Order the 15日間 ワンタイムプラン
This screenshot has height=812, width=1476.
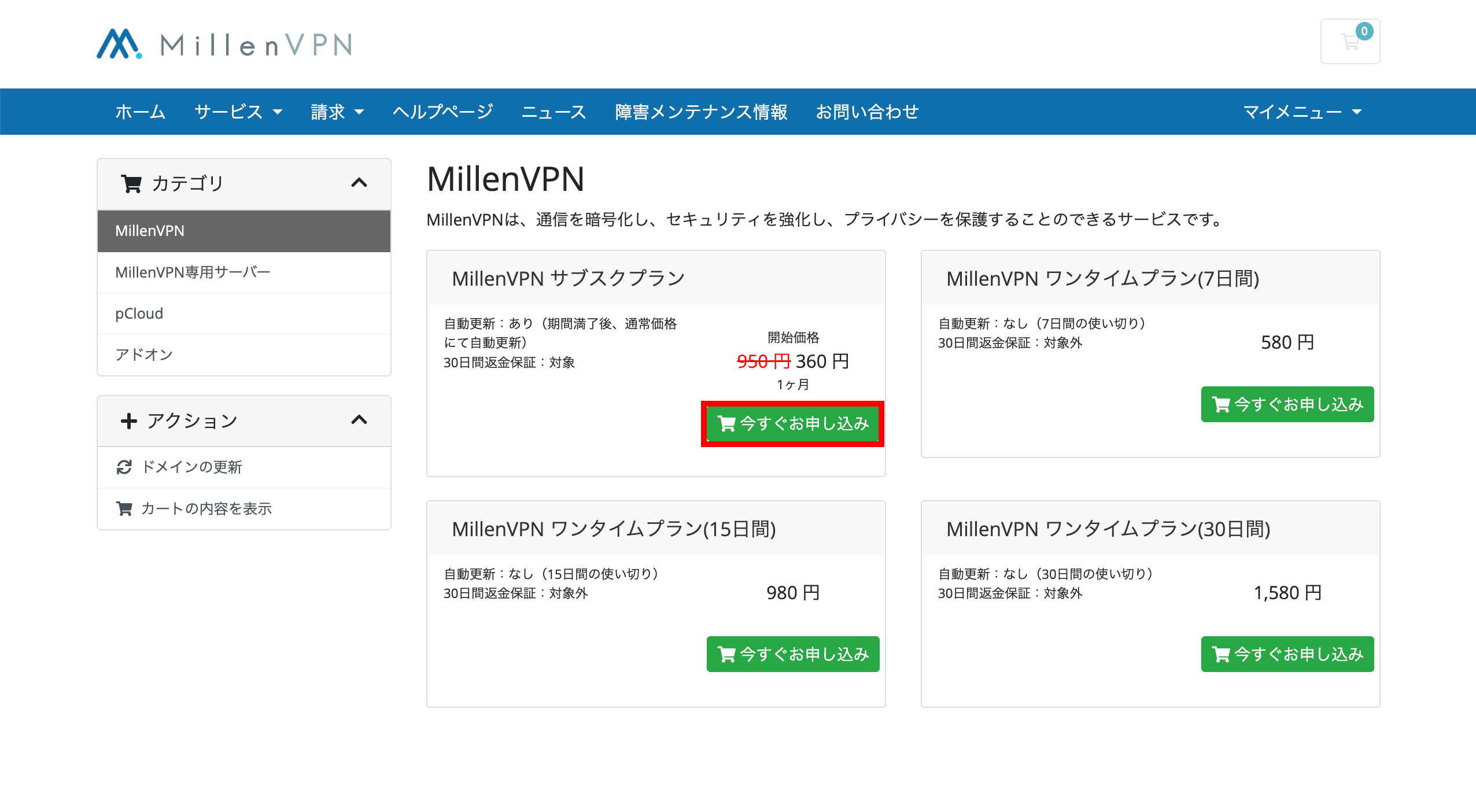pyautogui.click(x=793, y=654)
